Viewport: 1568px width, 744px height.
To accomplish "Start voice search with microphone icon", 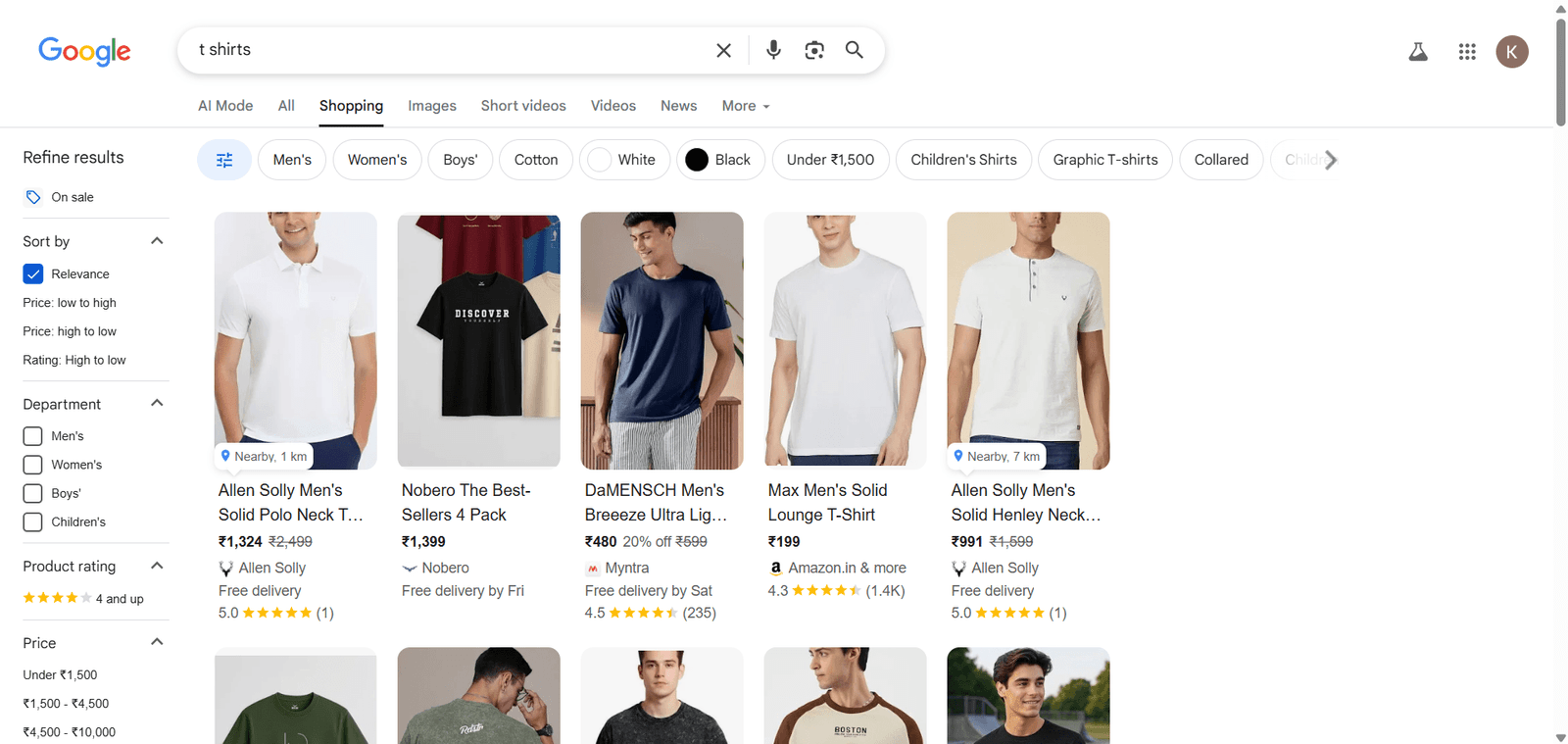I will click(773, 50).
